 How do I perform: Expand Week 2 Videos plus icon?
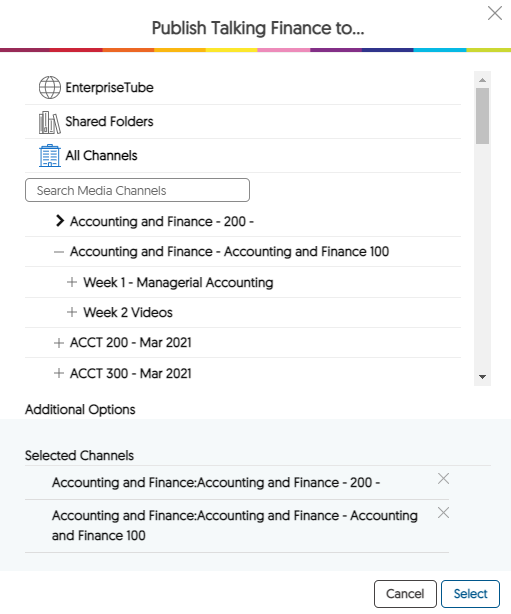tap(72, 312)
